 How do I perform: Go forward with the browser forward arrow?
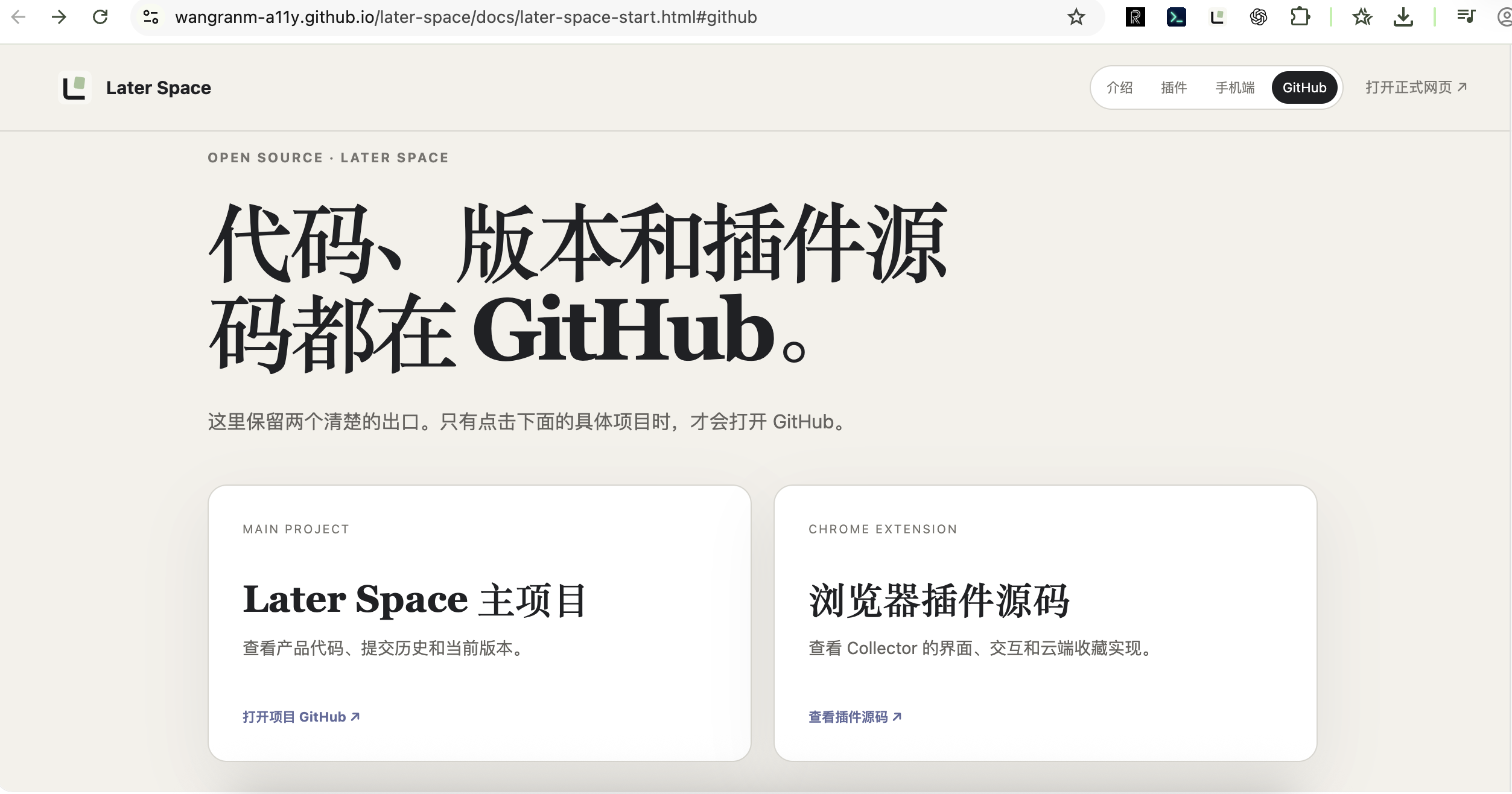[59, 17]
